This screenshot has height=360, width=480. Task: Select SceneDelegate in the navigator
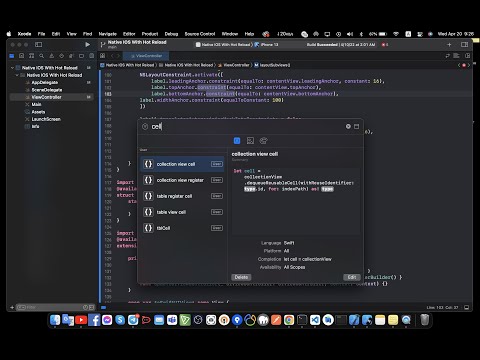coord(47,90)
